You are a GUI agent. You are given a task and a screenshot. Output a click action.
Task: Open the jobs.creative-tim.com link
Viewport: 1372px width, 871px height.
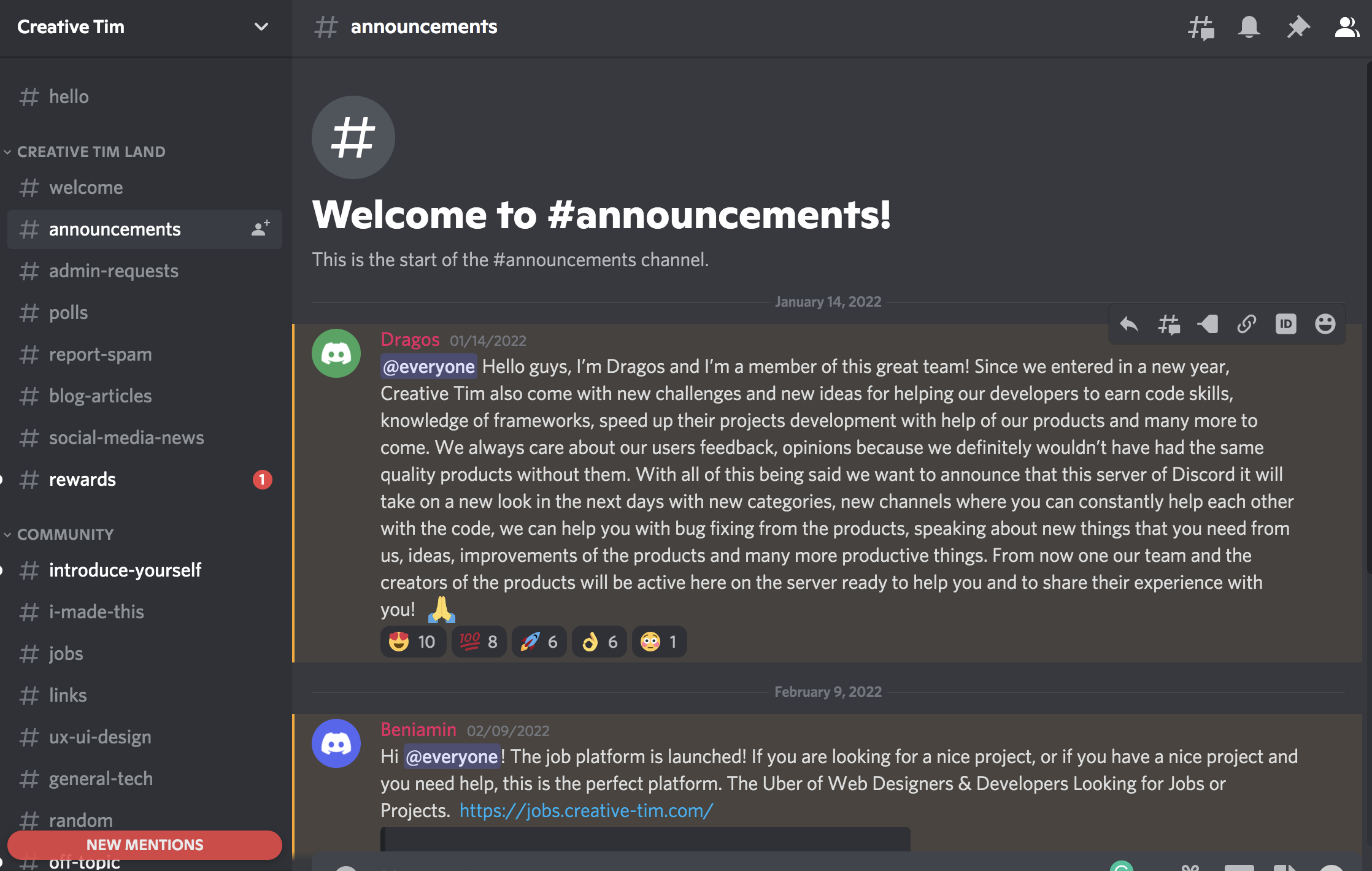point(586,810)
